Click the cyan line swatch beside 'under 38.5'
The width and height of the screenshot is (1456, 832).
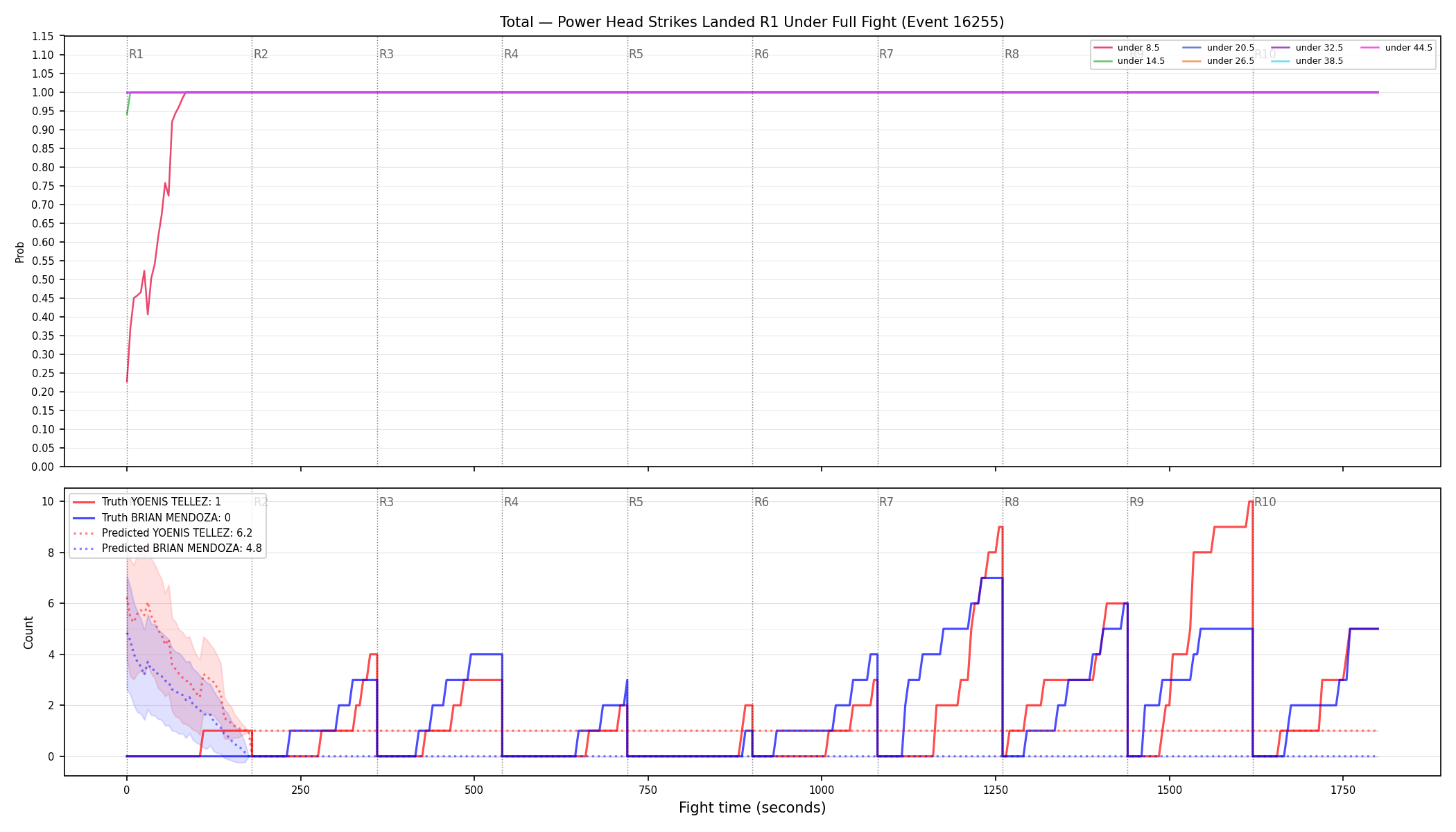tap(1281, 61)
